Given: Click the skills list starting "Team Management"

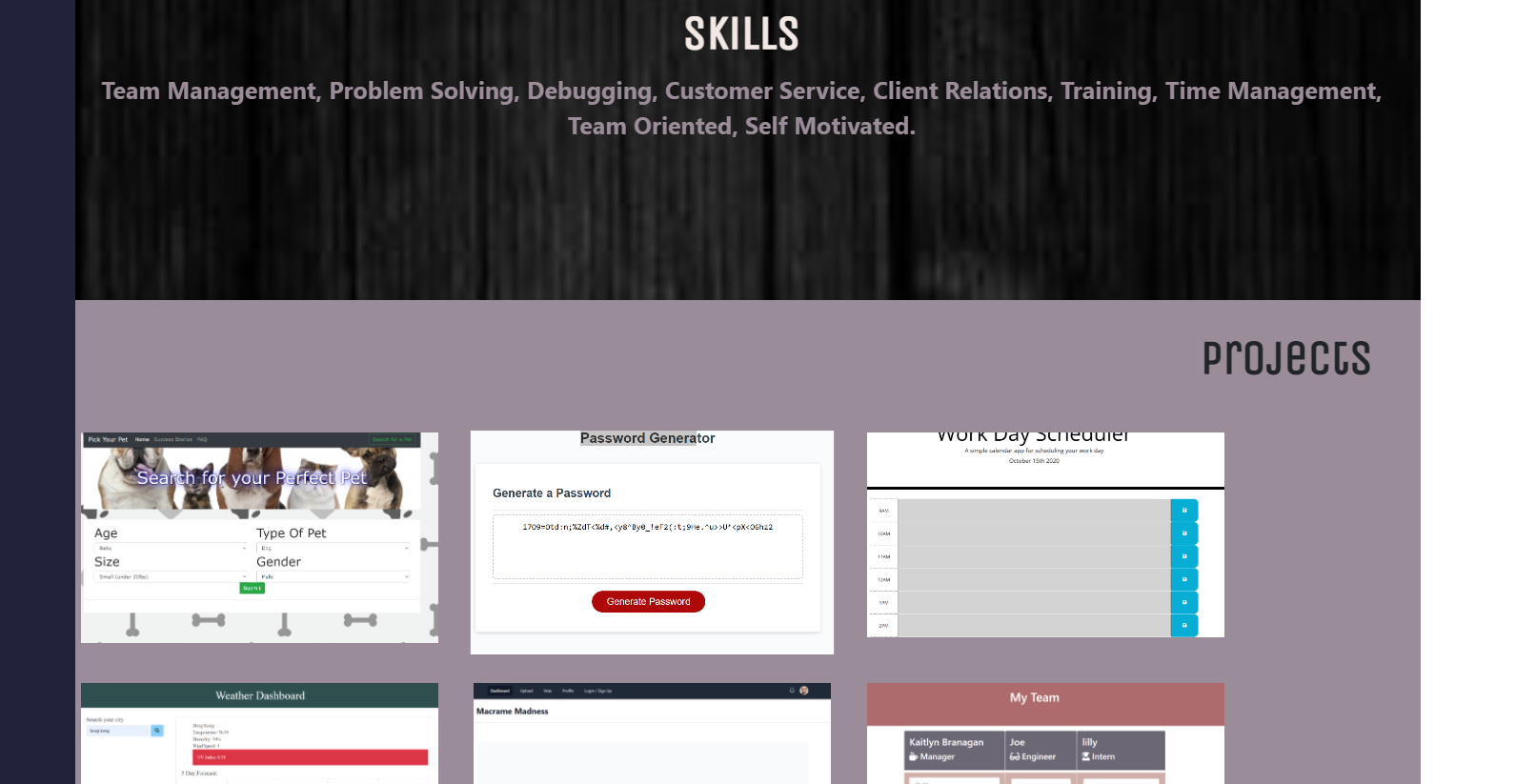Looking at the screenshot, I should click(741, 109).
